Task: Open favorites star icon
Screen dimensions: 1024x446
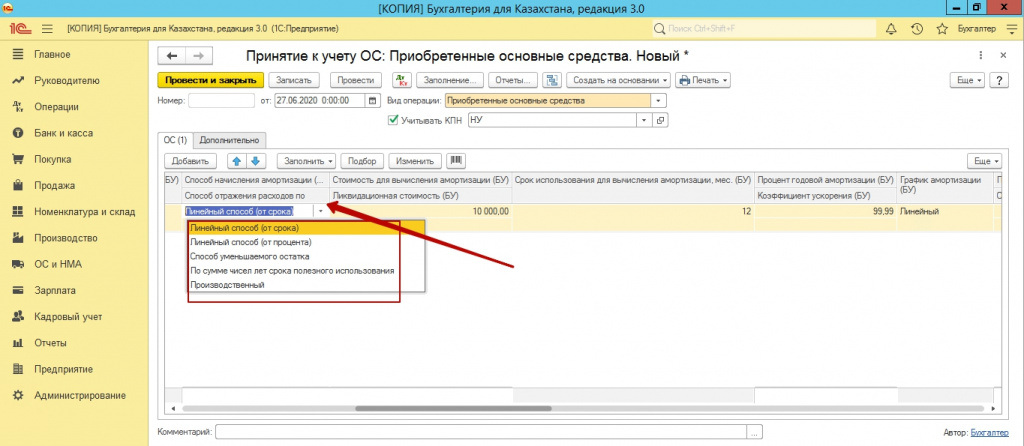Action: coord(942,29)
